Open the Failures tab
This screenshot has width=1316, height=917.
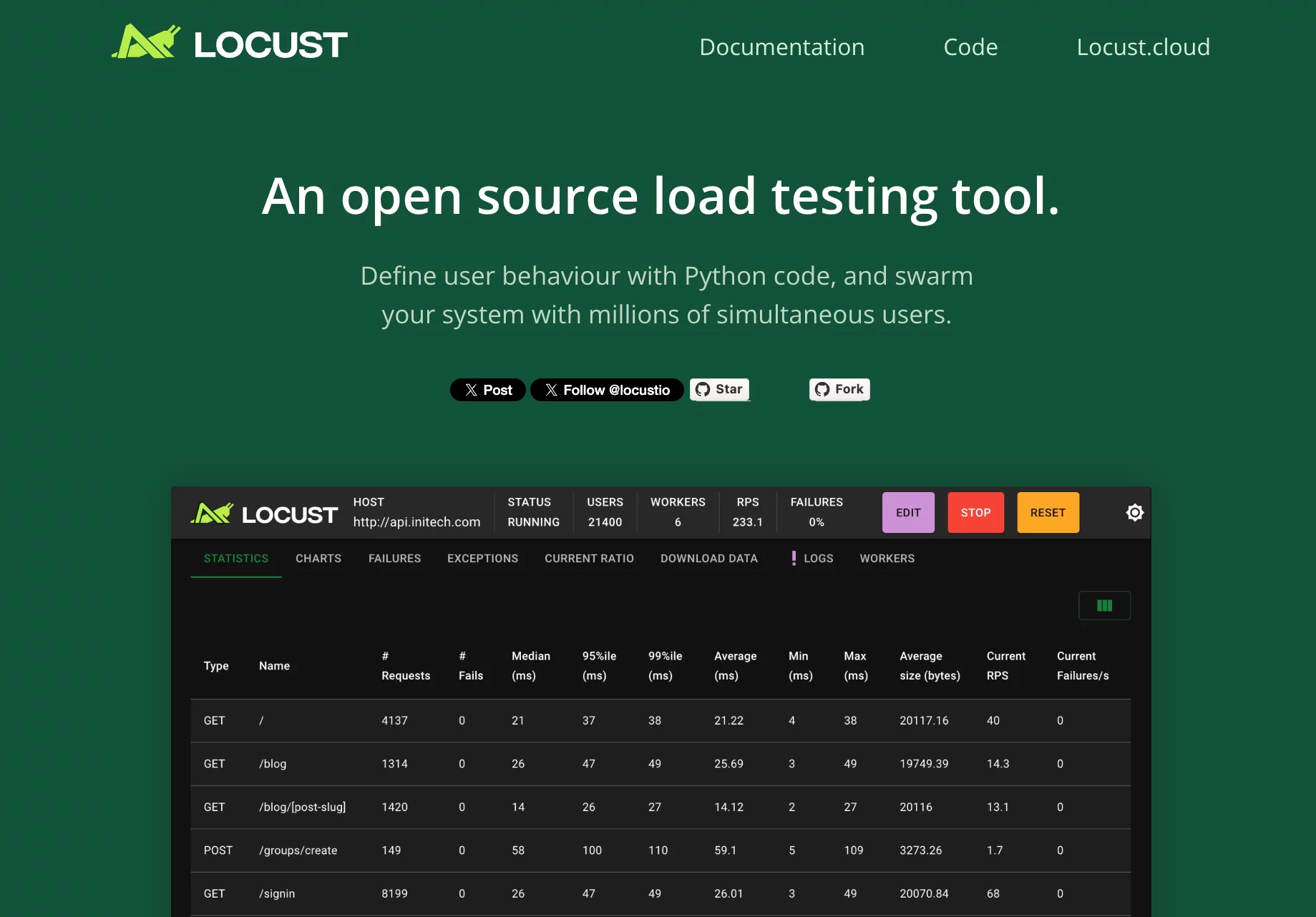tap(394, 559)
